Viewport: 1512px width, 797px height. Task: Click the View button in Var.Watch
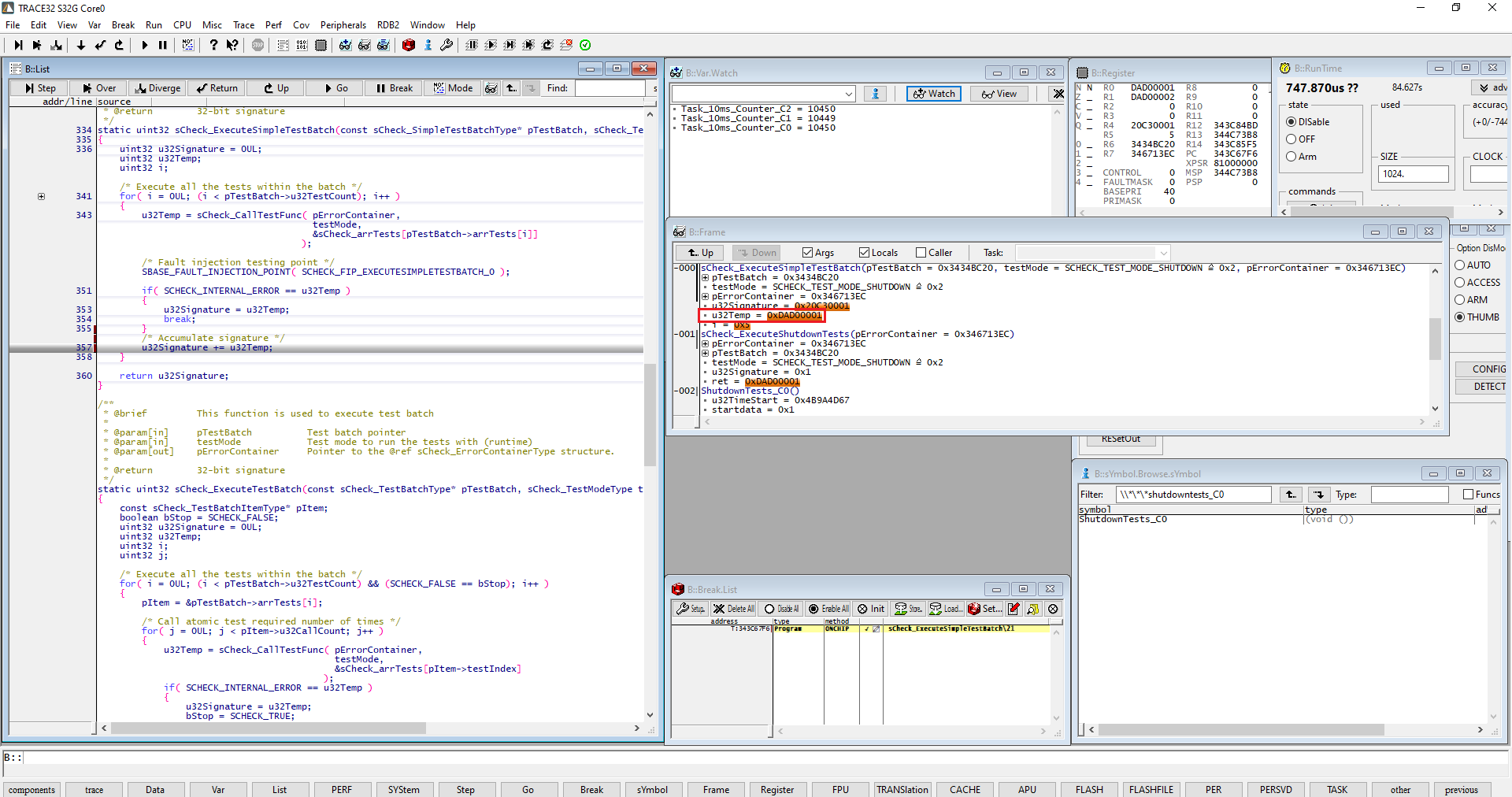pyautogui.click(x=999, y=94)
